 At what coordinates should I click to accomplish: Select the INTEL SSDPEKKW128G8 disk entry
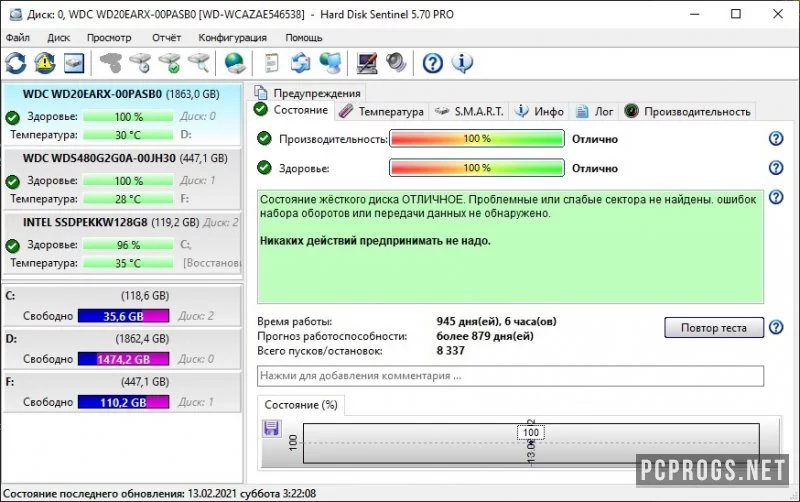[121, 243]
